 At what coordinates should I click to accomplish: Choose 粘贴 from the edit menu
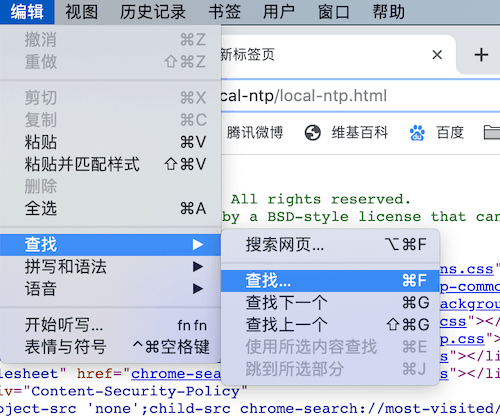coord(110,142)
